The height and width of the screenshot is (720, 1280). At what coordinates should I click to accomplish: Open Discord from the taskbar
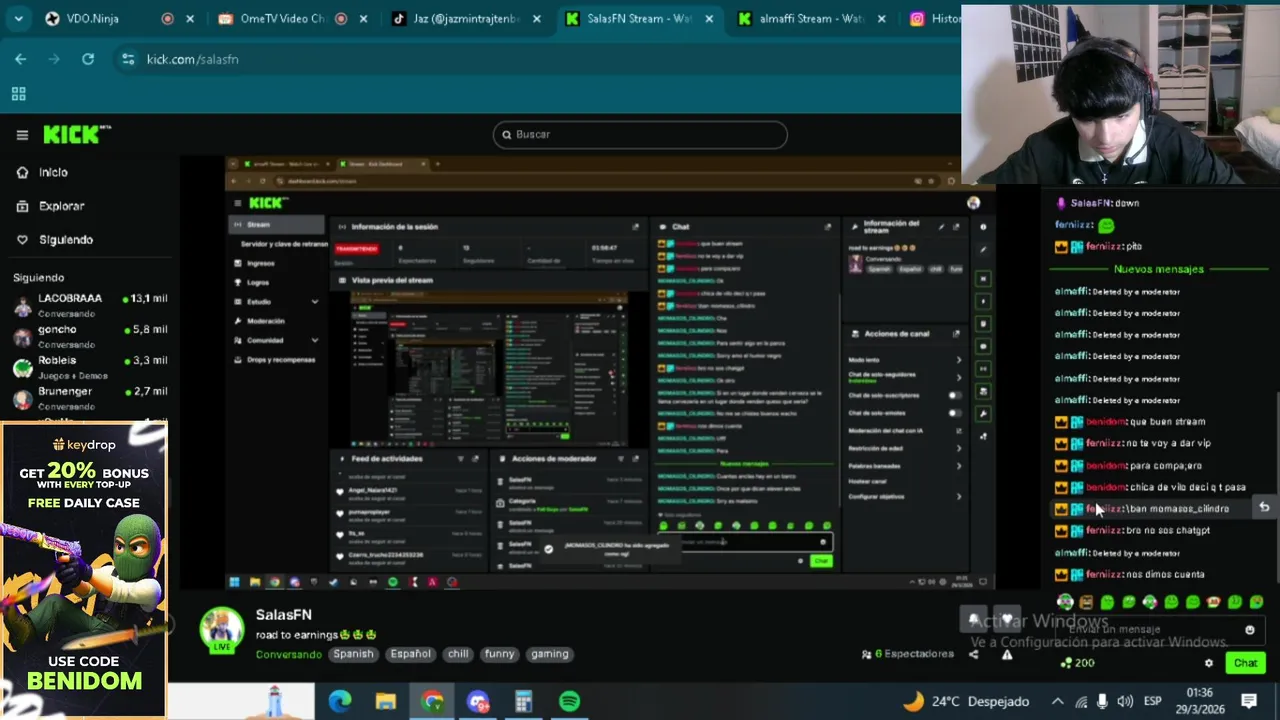coord(478,702)
